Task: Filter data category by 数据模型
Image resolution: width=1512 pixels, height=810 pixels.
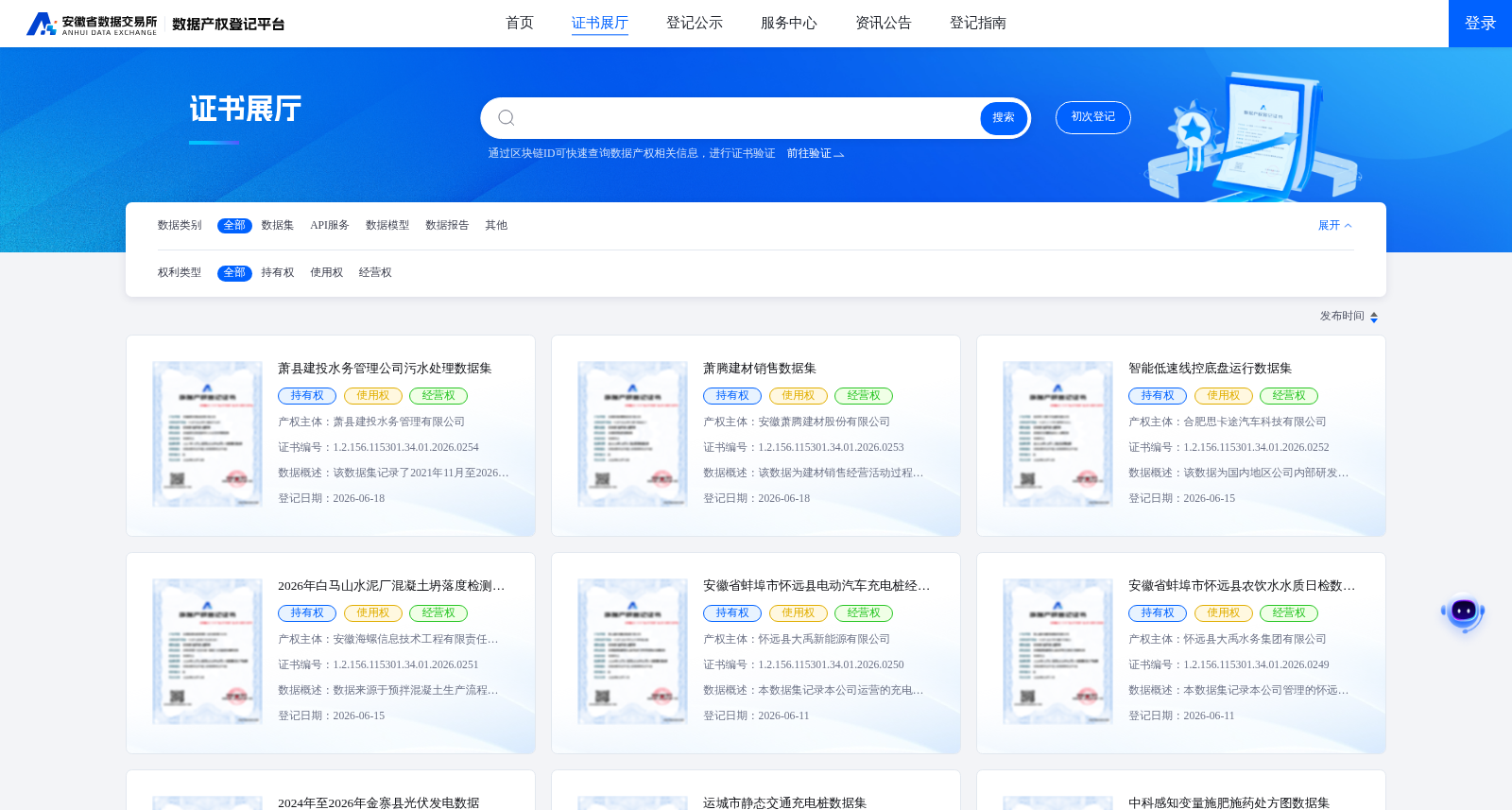Action: click(x=387, y=225)
